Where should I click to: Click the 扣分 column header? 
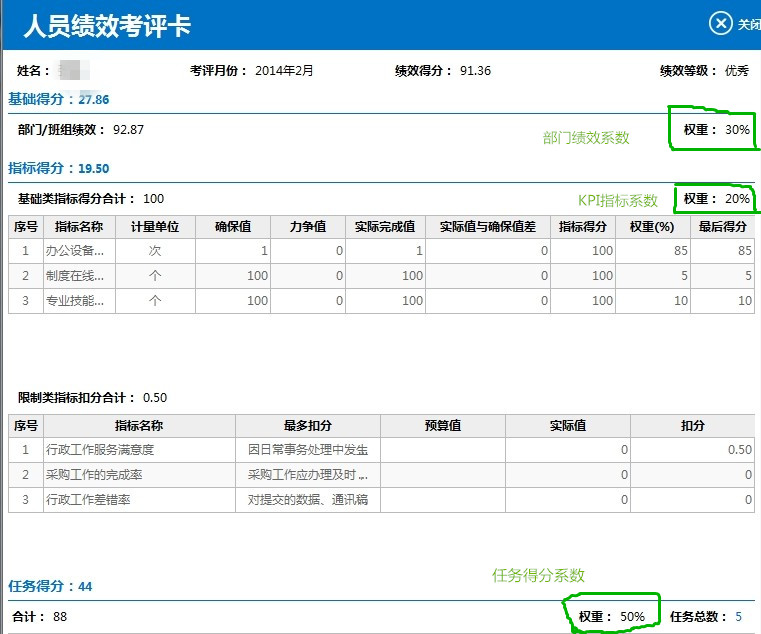click(692, 426)
